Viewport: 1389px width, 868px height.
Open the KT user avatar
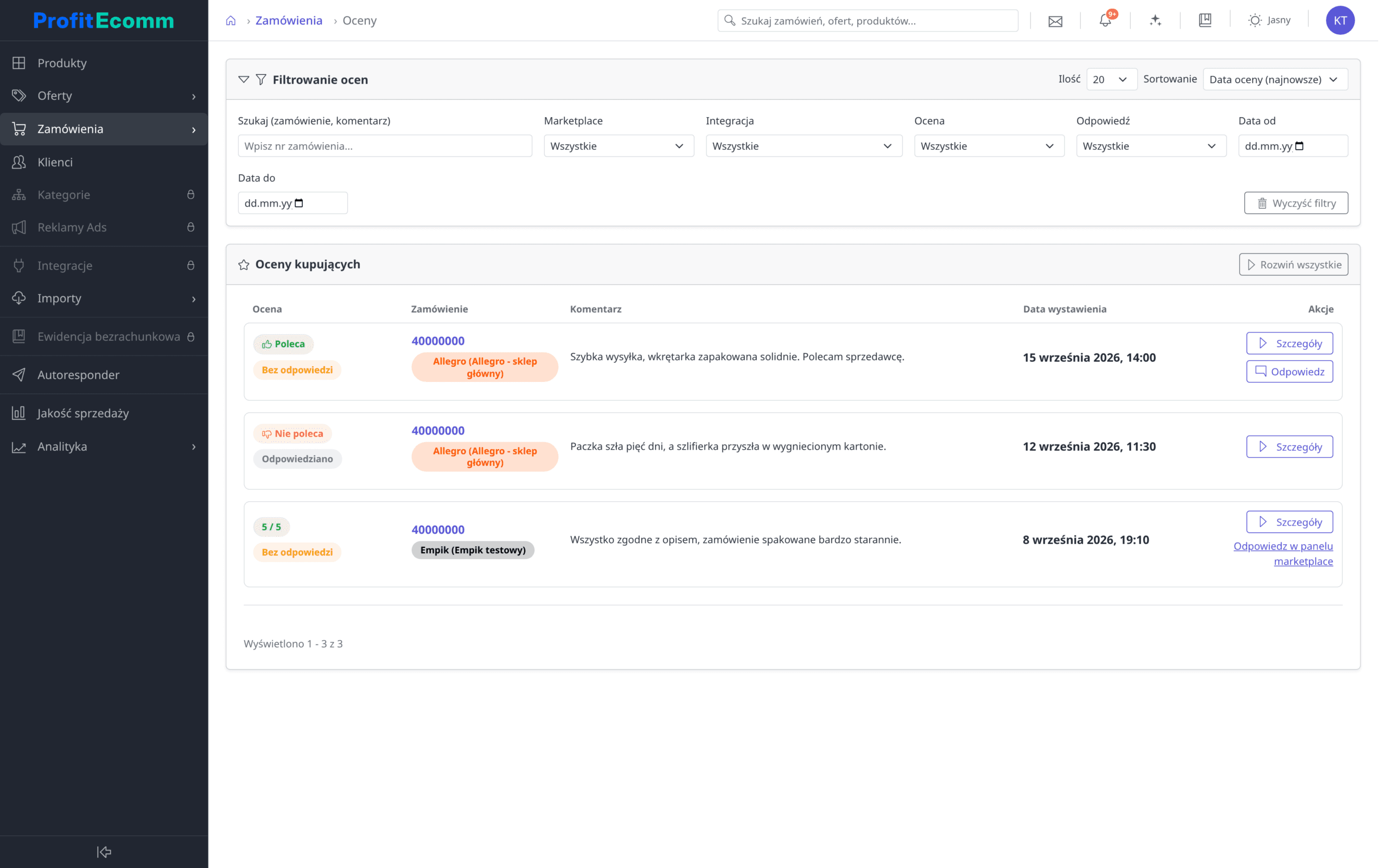[x=1340, y=21]
